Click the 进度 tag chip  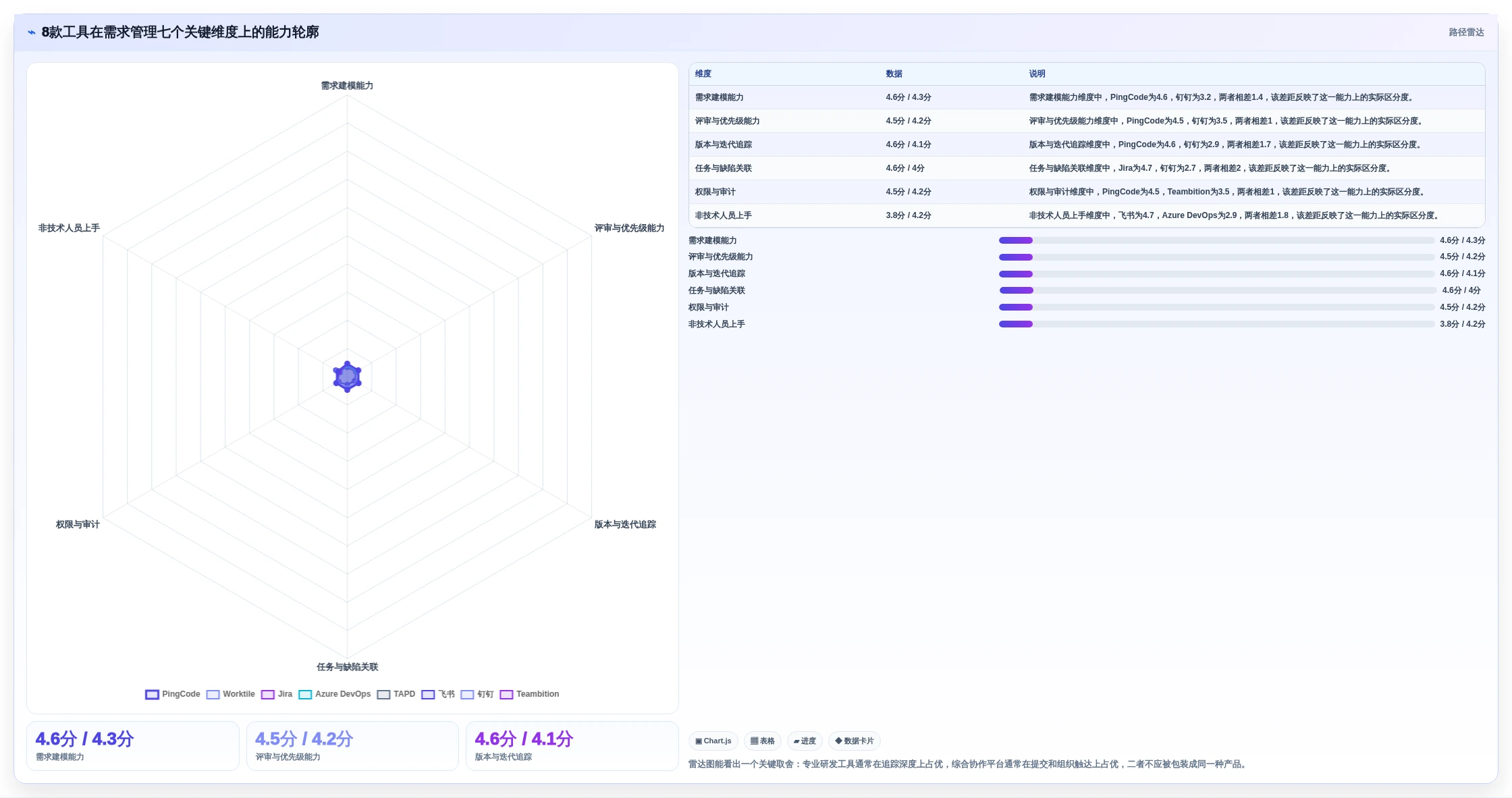pos(805,741)
